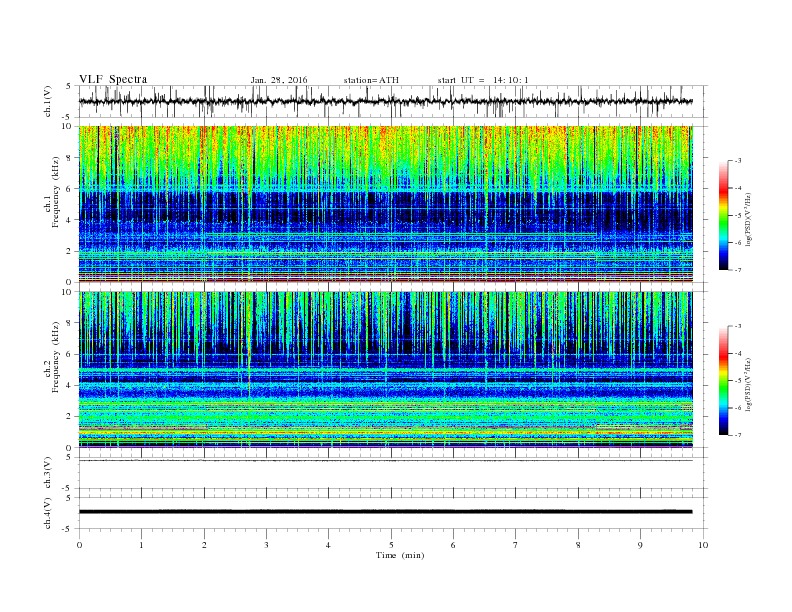This screenshot has height=612, width=792.
Task: Click inside the ch.2 spectrogram panel
Action: (x=390, y=370)
